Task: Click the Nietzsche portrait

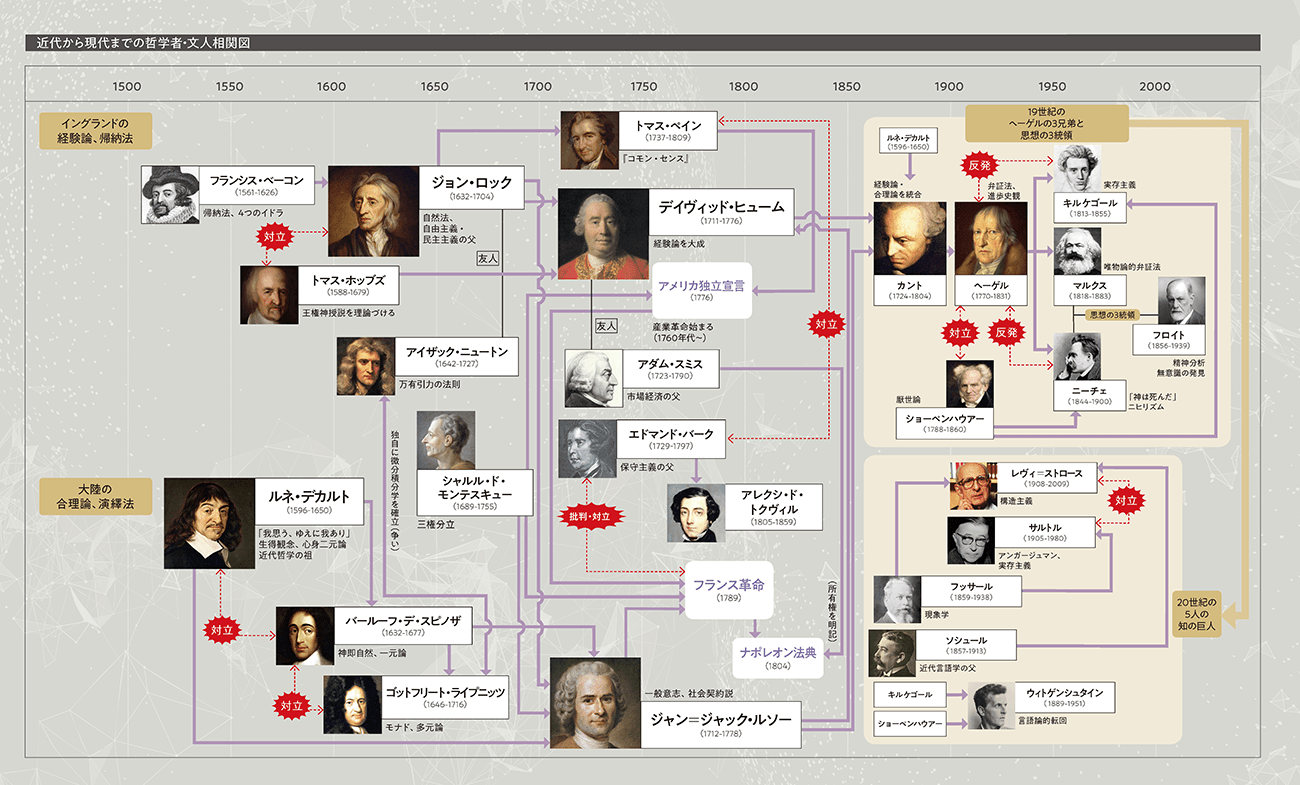Action: [x=1079, y=357]
